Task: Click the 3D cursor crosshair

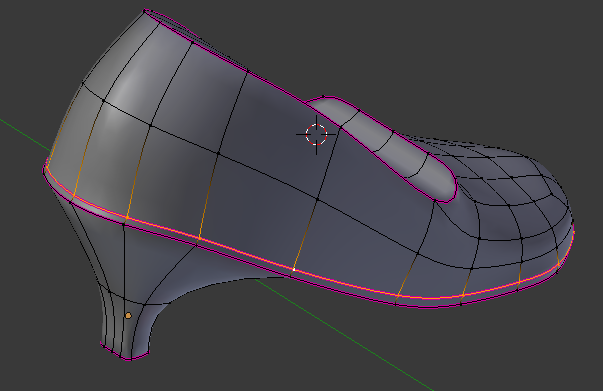Action: pyautogui.click(x=316, y=135)
